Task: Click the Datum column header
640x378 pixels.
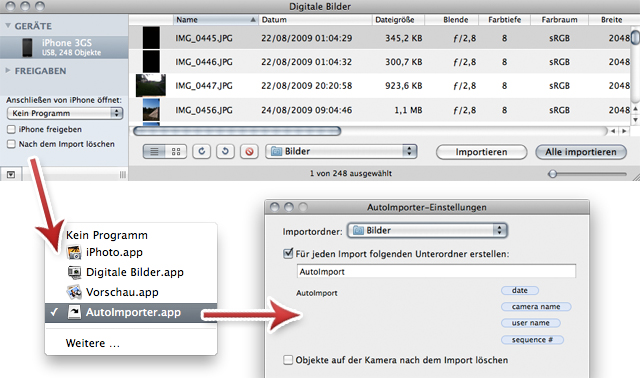Action: (315, 20)
